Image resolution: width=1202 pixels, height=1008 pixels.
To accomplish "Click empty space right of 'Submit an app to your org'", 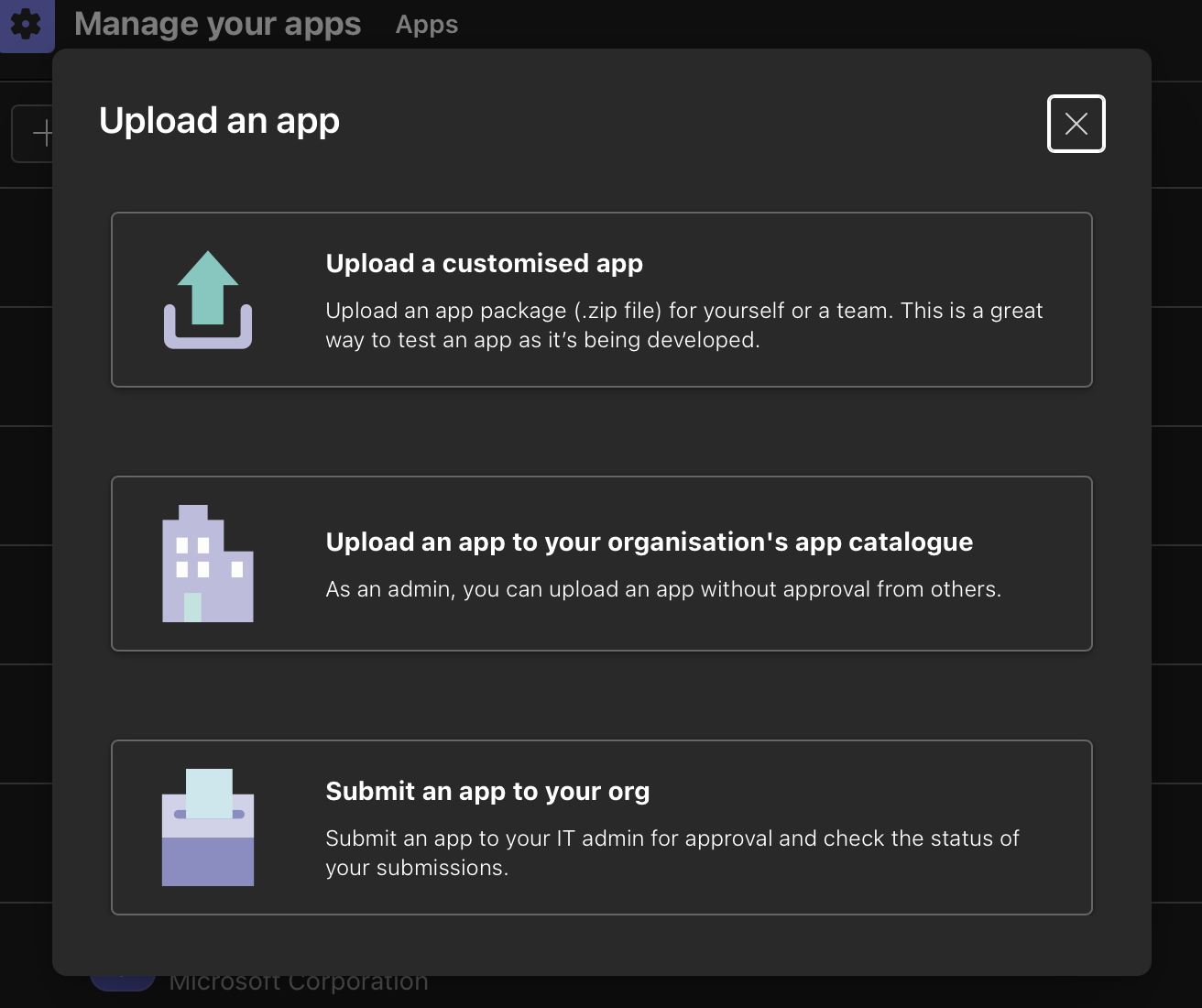I will tap(870, 791).
